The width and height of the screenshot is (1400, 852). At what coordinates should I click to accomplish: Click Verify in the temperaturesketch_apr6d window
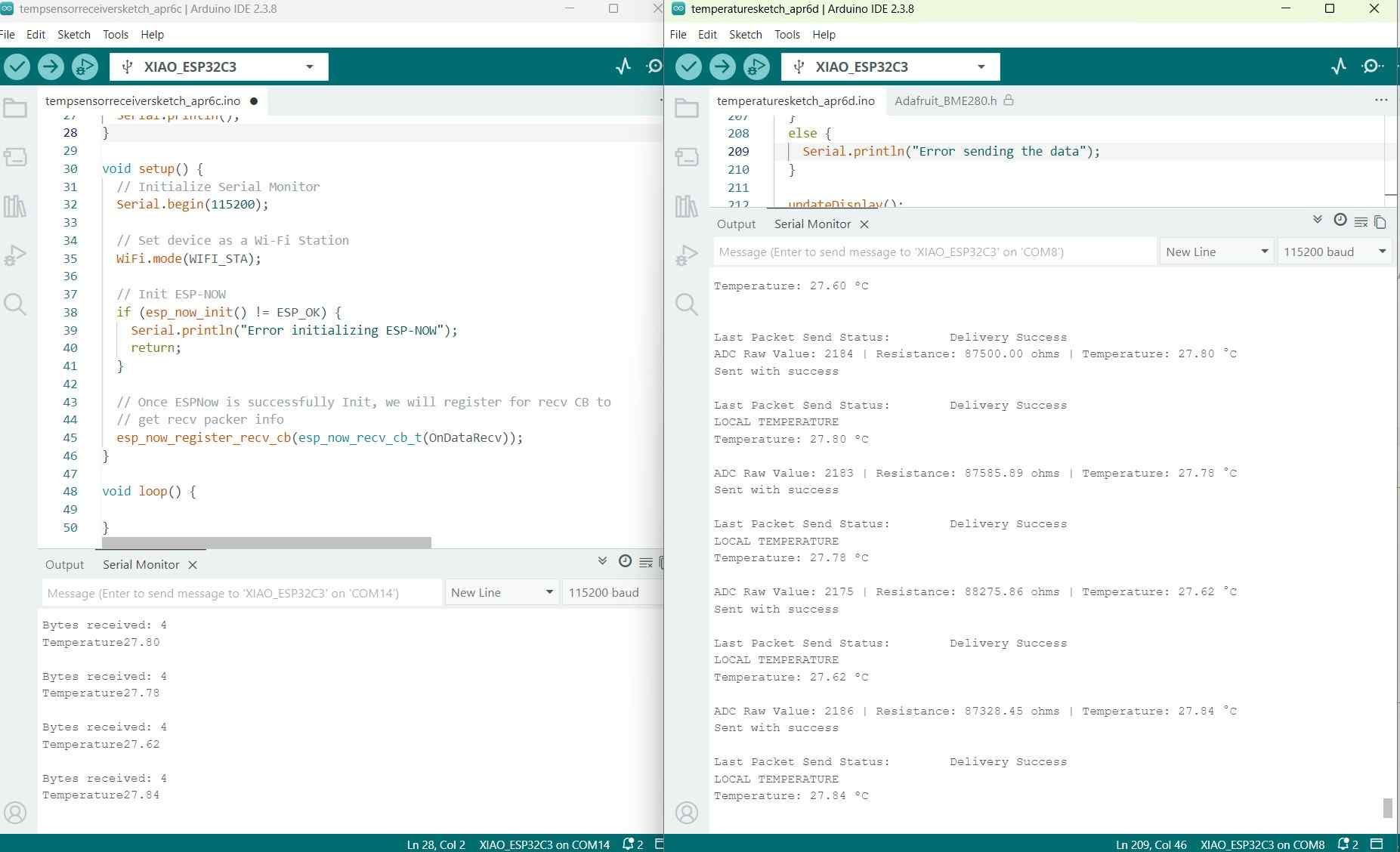coord(688,66)
